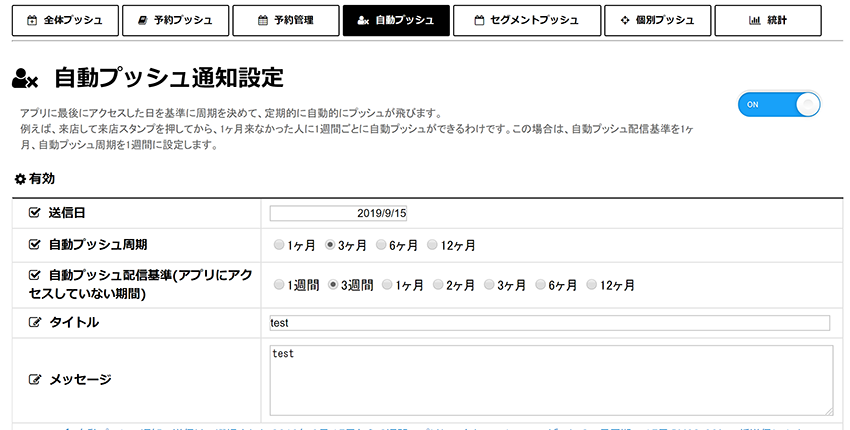
Task: Click the タイトル text input field
Action: click(x=550, y=323)
